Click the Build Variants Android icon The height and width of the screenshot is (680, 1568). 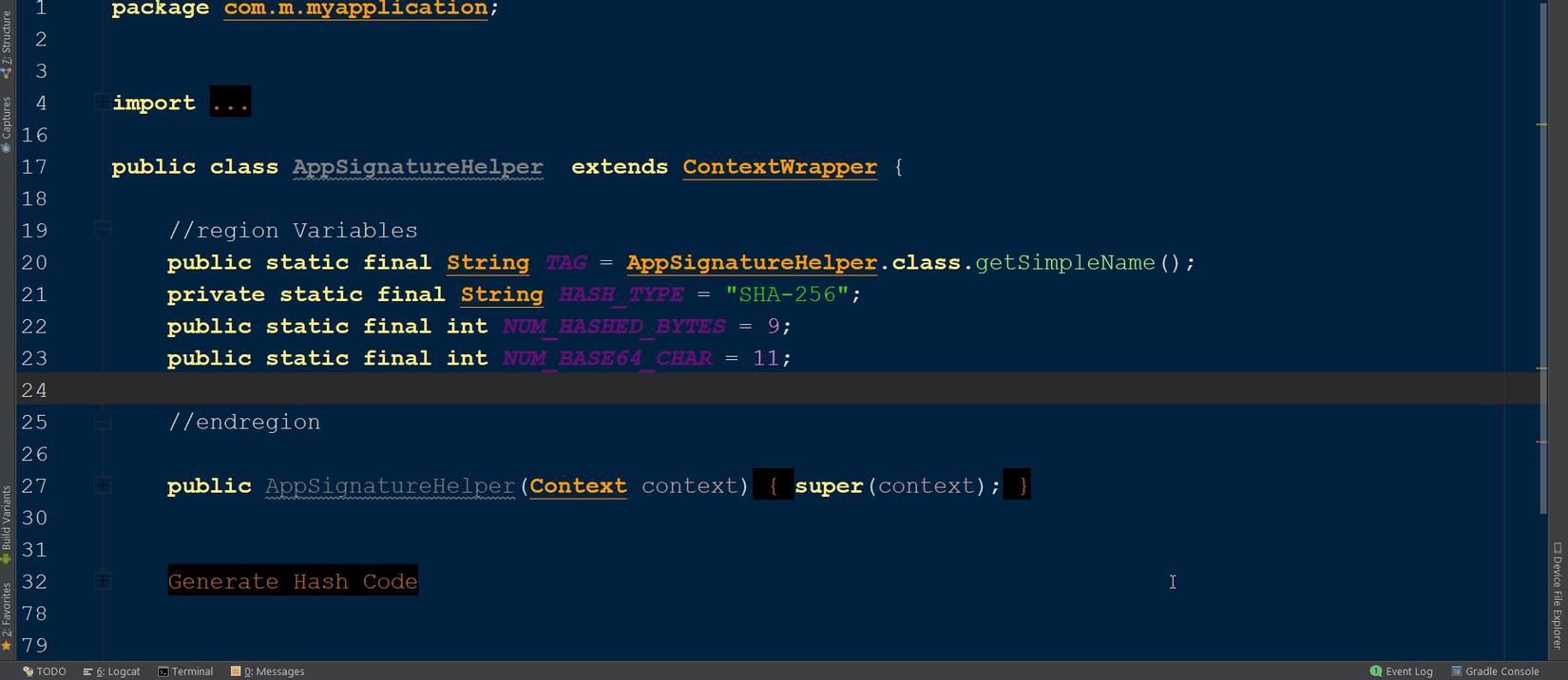pos(7,559)
